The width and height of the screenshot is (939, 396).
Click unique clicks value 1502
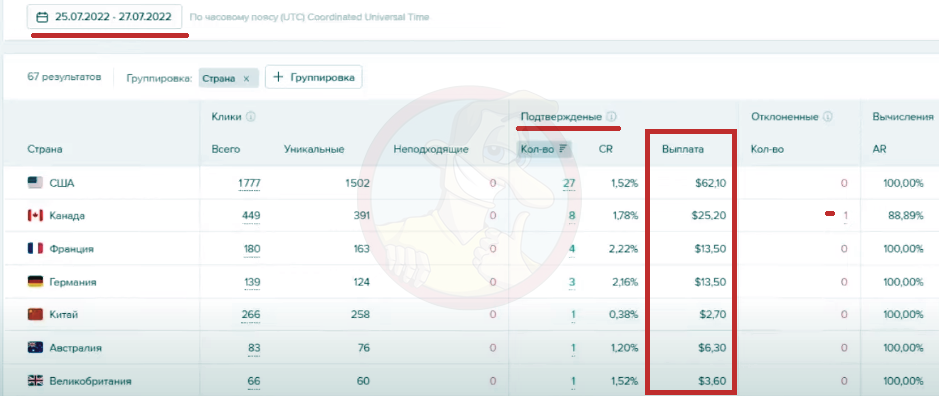click(358, 183)
